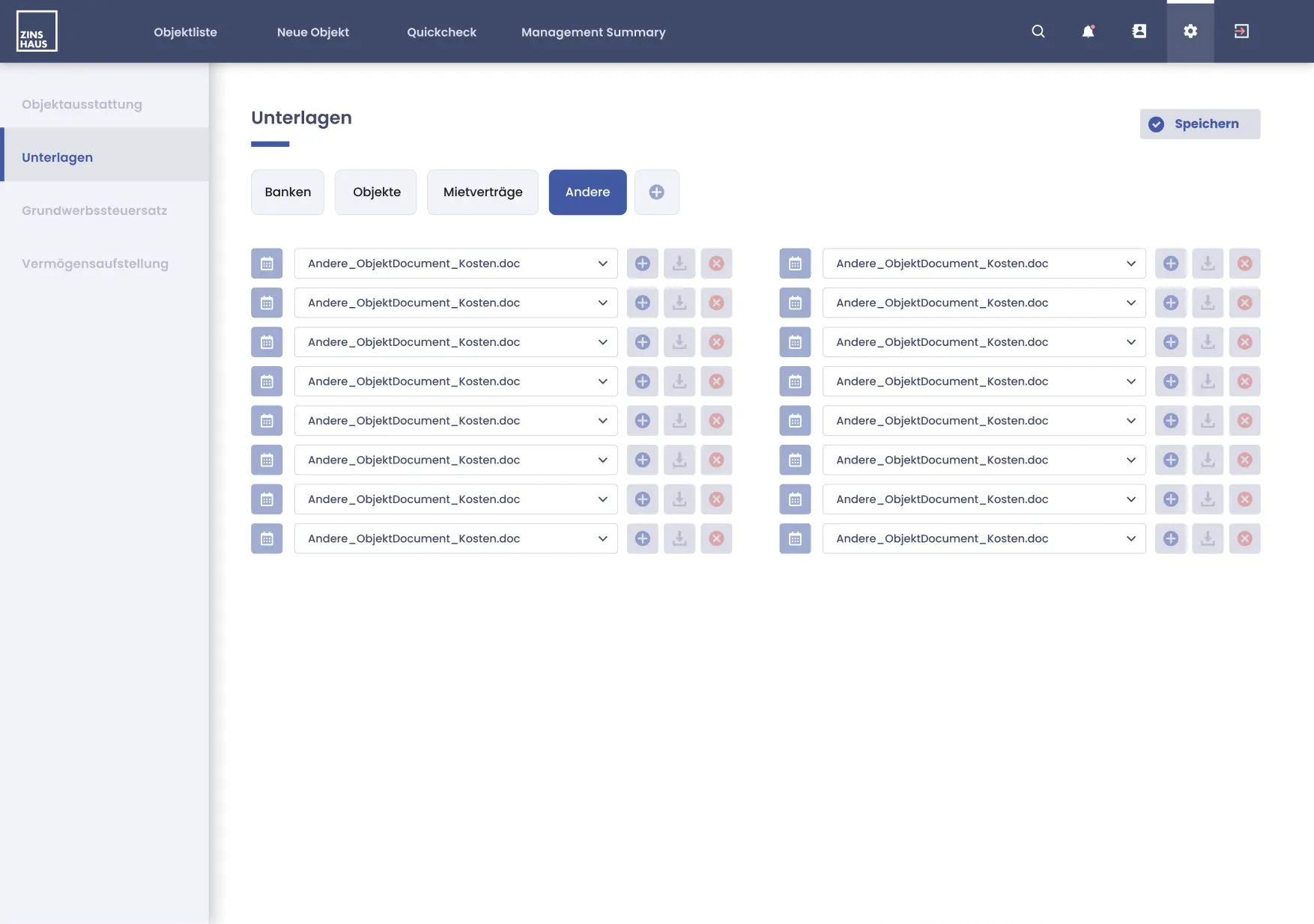
Task: Open dropdown on last right-column document
Action: (1130, 538)
